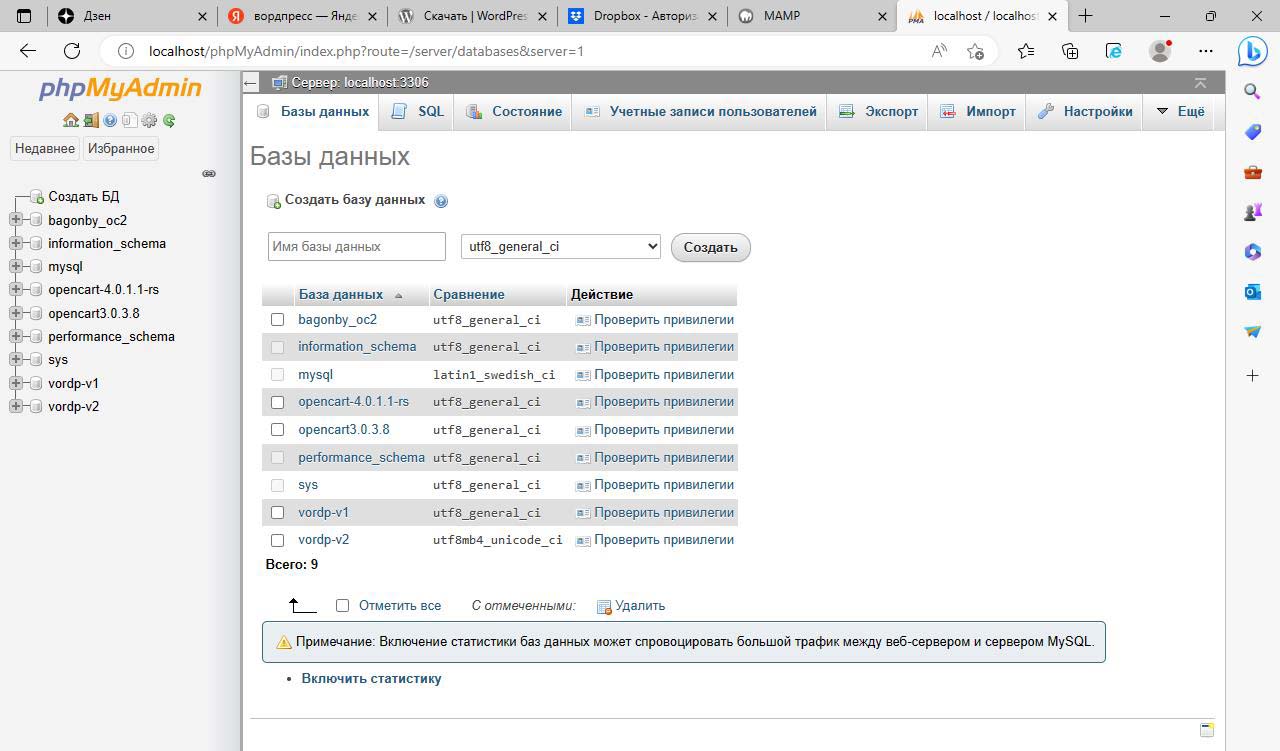Expand opencart3.0.3.8 in database tree

click(15, 313)
